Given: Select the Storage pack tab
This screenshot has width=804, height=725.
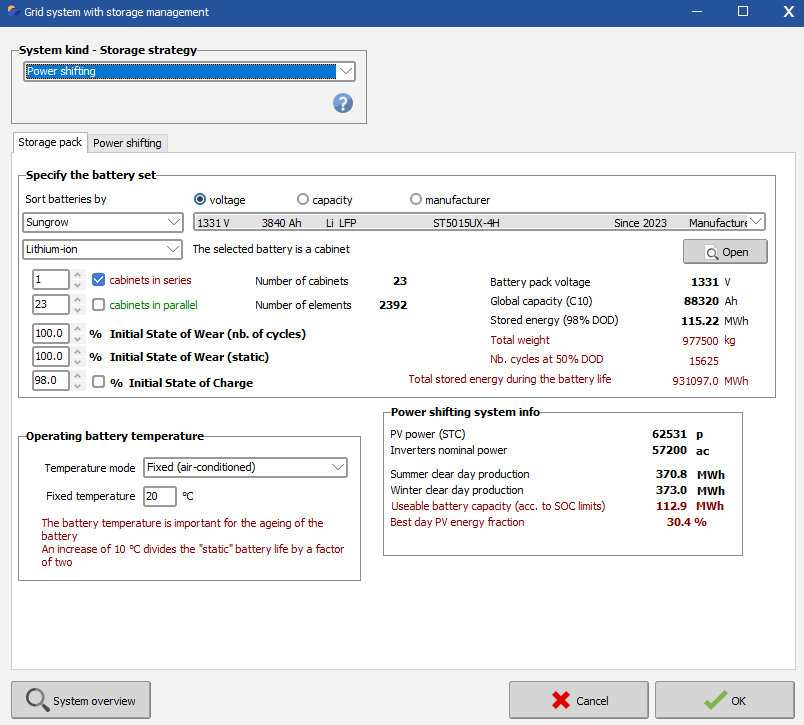Looking at the screenshot, I should [x=50, y=142].
